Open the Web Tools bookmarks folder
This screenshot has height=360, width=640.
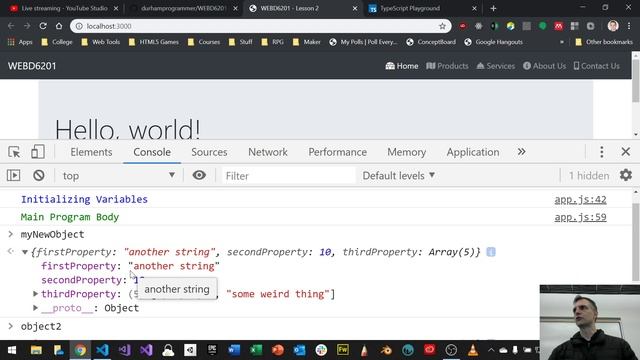tap(100, 42)
